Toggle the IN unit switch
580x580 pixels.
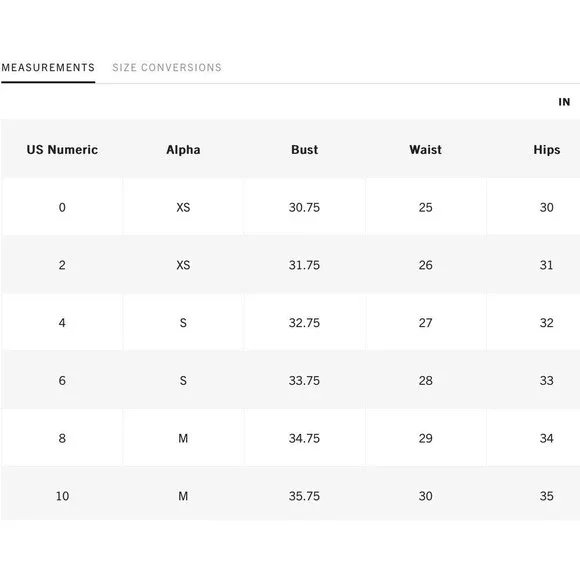tap(564, 102)
